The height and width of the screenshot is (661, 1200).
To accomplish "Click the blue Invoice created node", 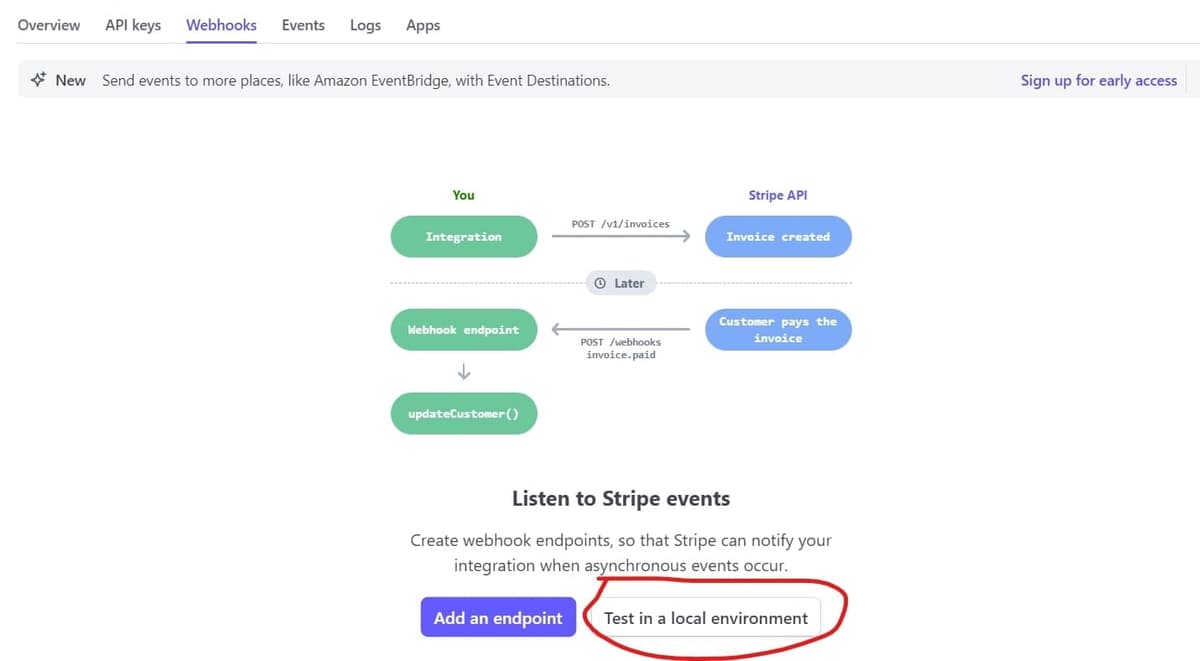I will [778, 237].
